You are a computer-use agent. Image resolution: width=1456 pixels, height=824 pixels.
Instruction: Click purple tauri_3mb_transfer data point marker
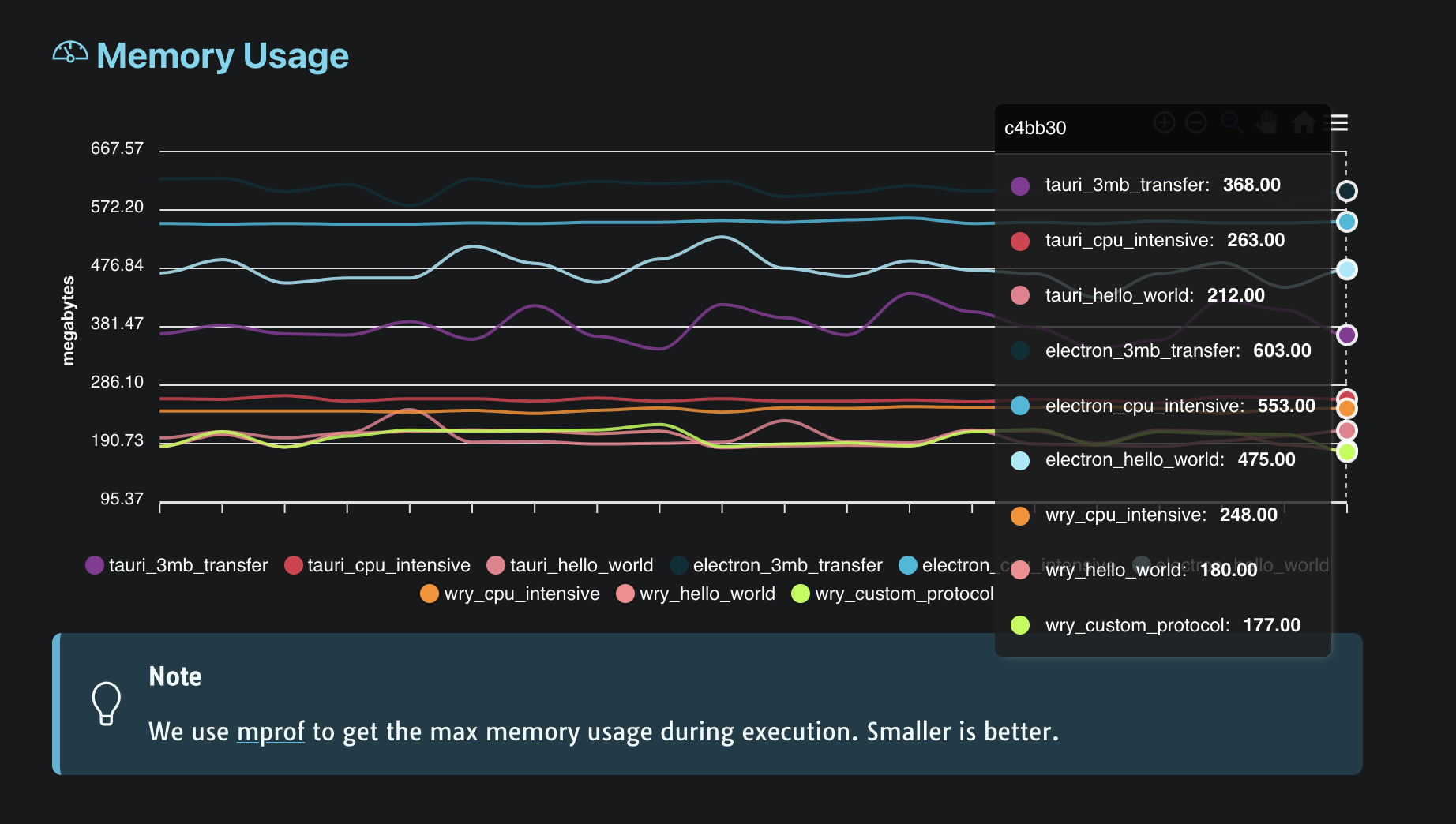point(1347,335)
